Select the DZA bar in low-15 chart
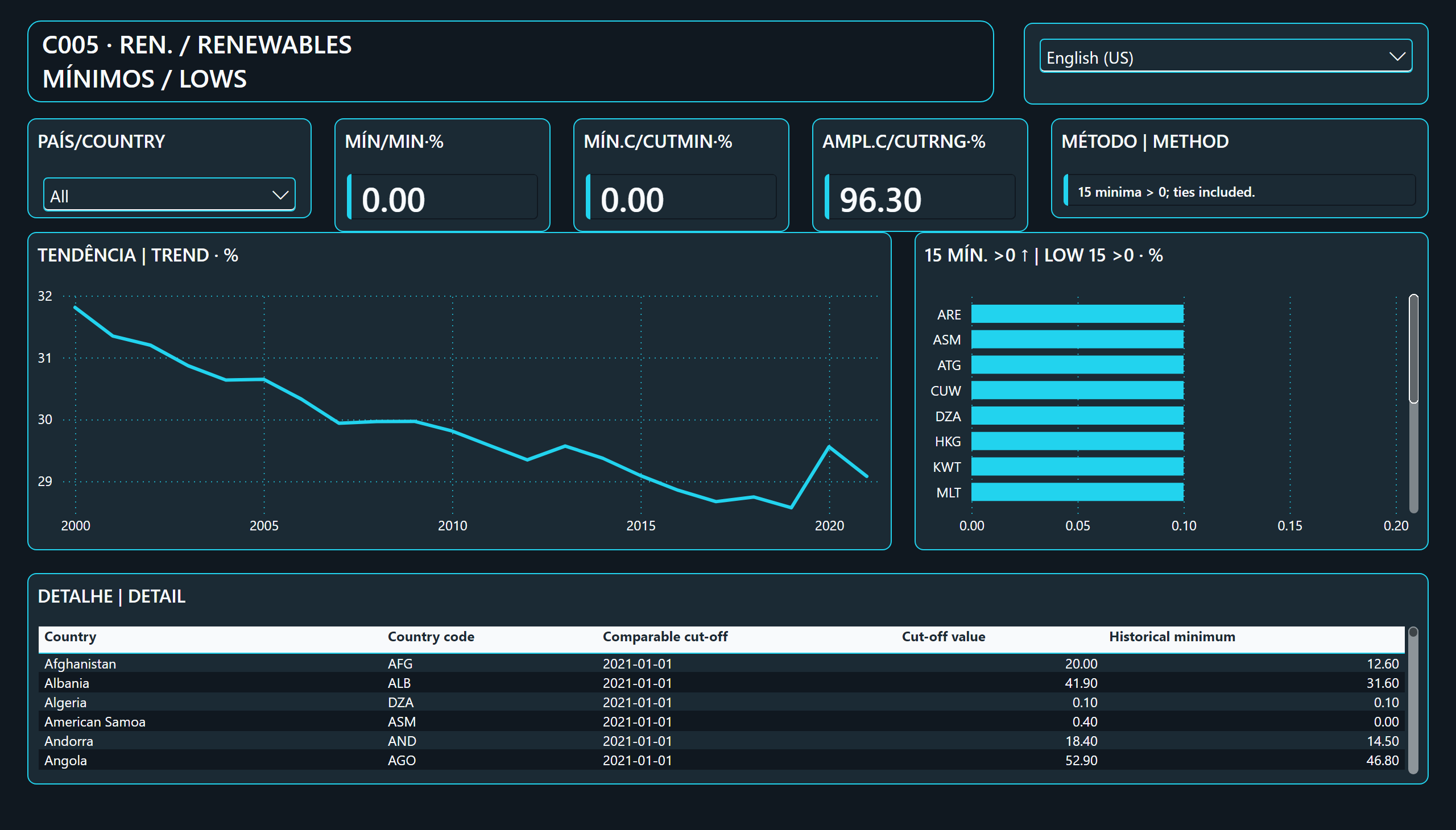Image resolution: width=1456 pixels, height=830 pixels. point(1077,416)
